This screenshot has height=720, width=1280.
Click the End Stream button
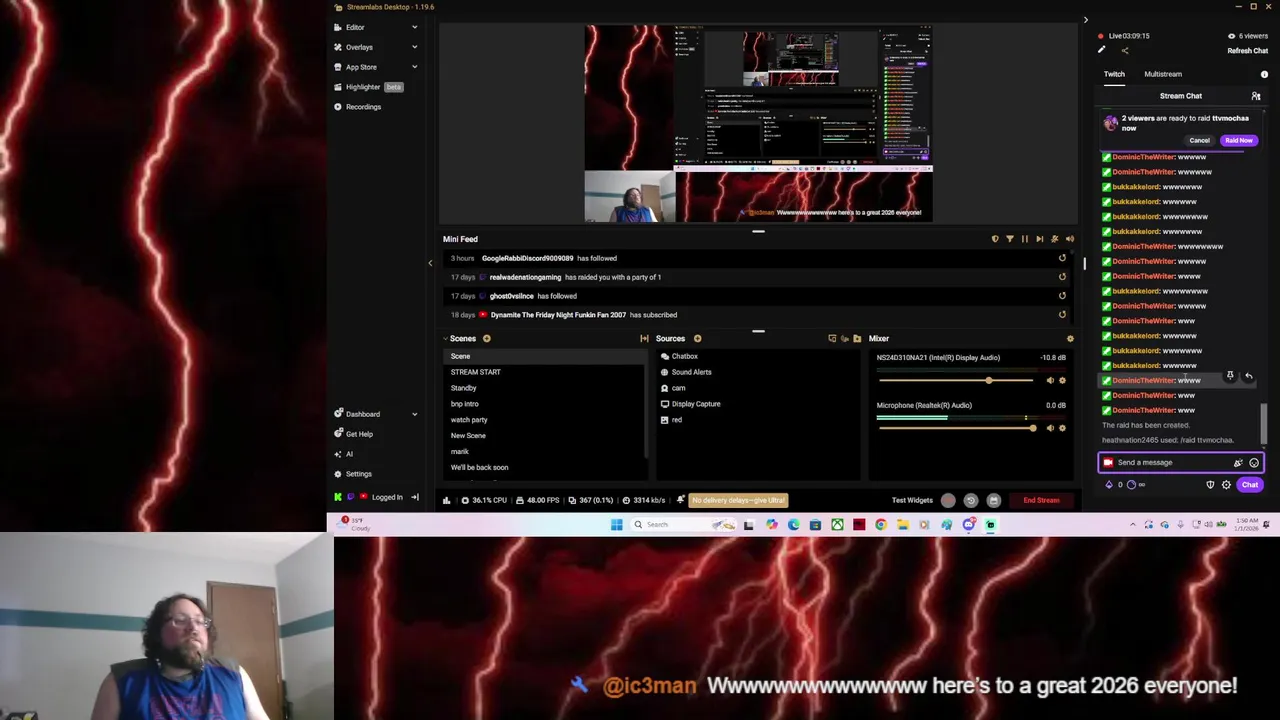(x=1041, y=500)
